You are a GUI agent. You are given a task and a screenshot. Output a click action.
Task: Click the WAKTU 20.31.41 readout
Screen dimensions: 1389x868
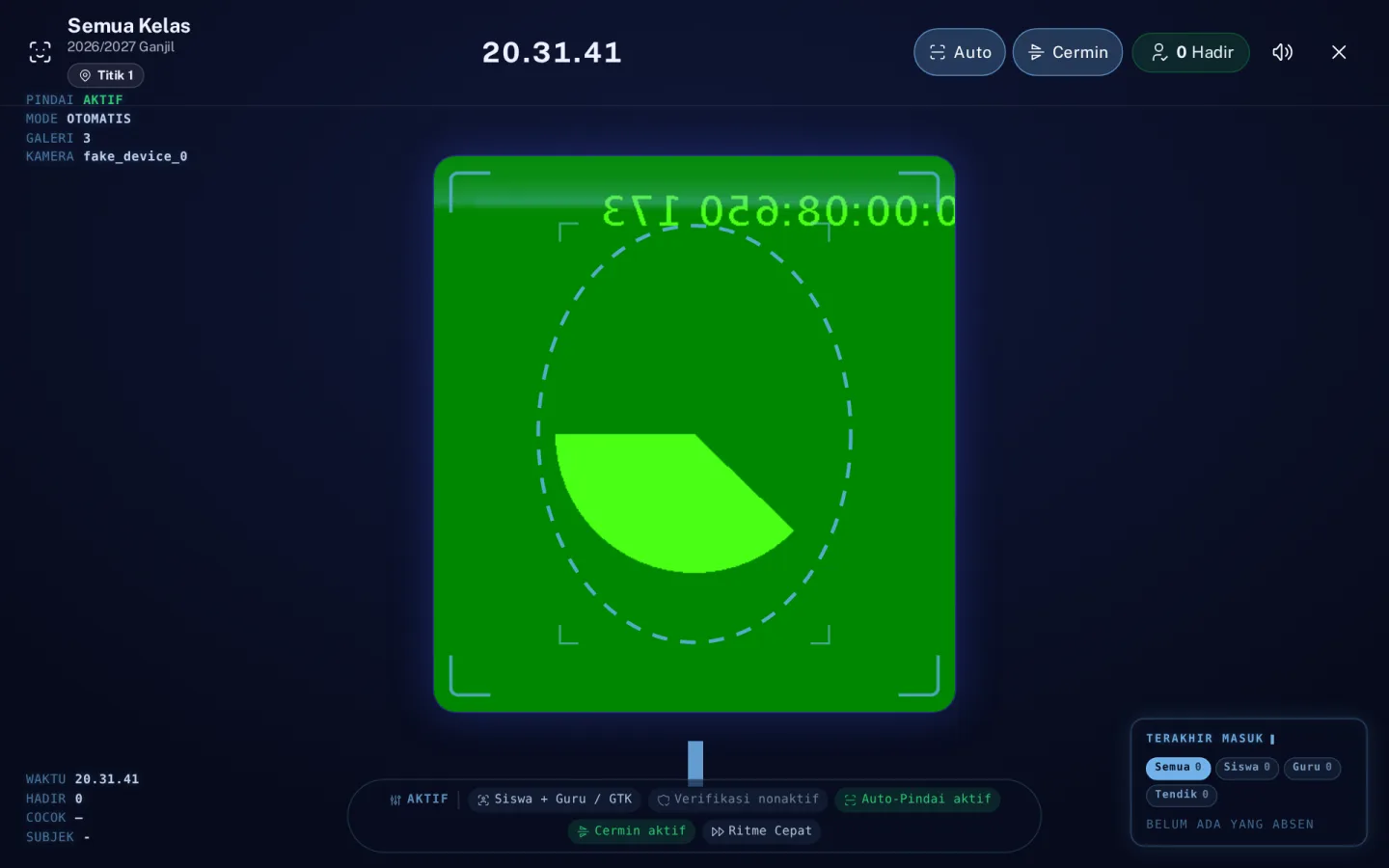(82, 779)
